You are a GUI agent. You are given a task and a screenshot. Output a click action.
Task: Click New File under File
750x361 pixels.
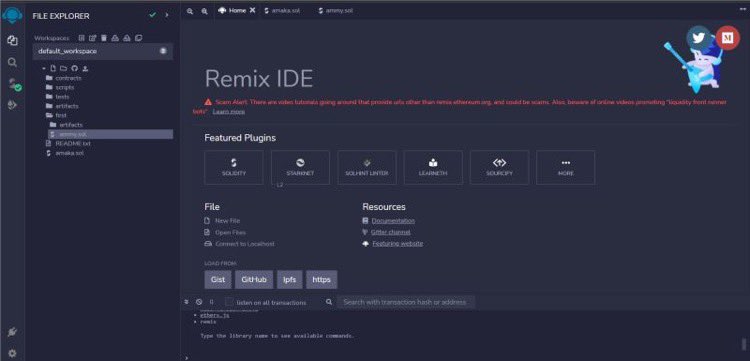click(222, 221)
